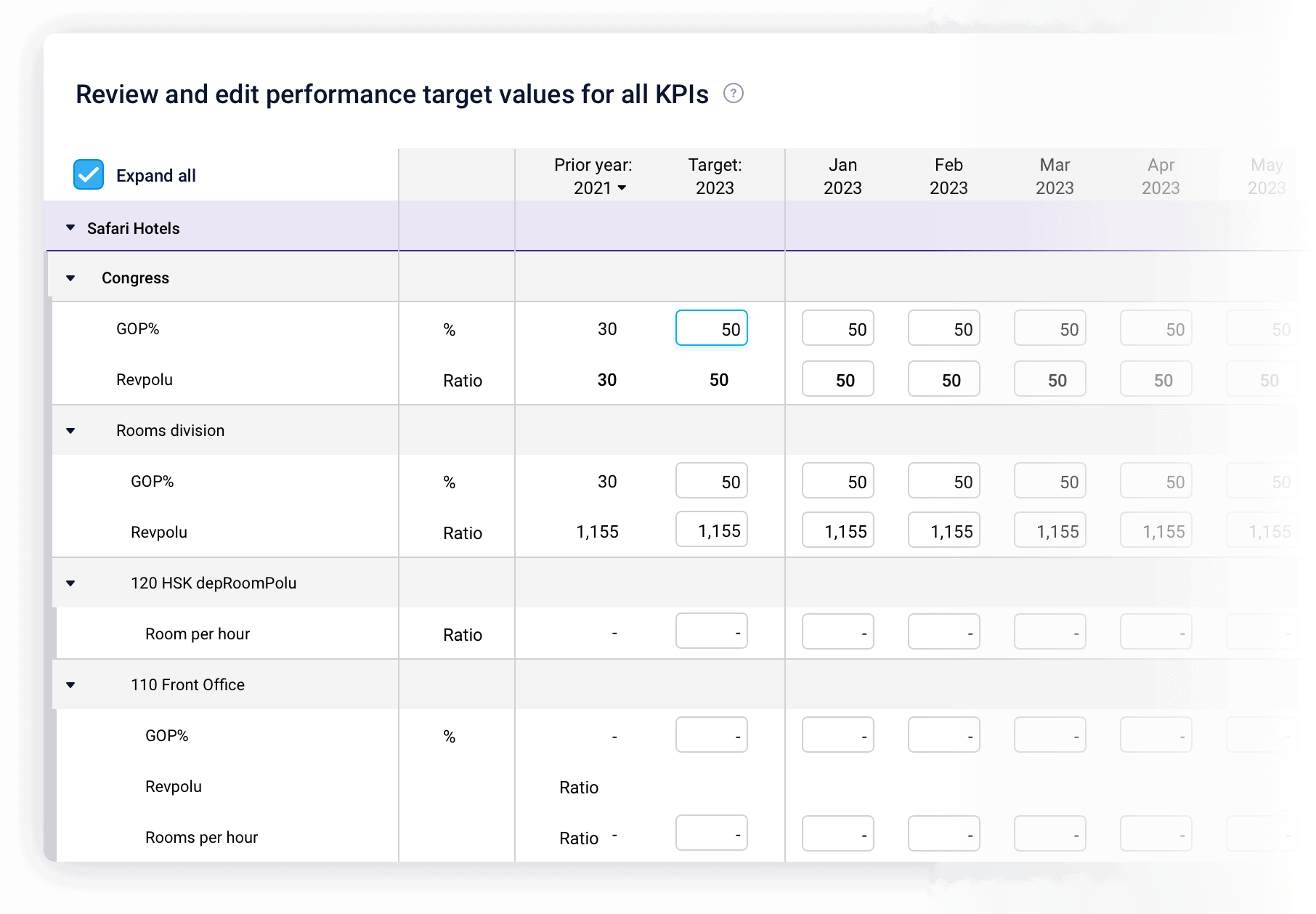Select Room per hour target input
This screenshot has height=914, width=1316.
click(711, 633)
